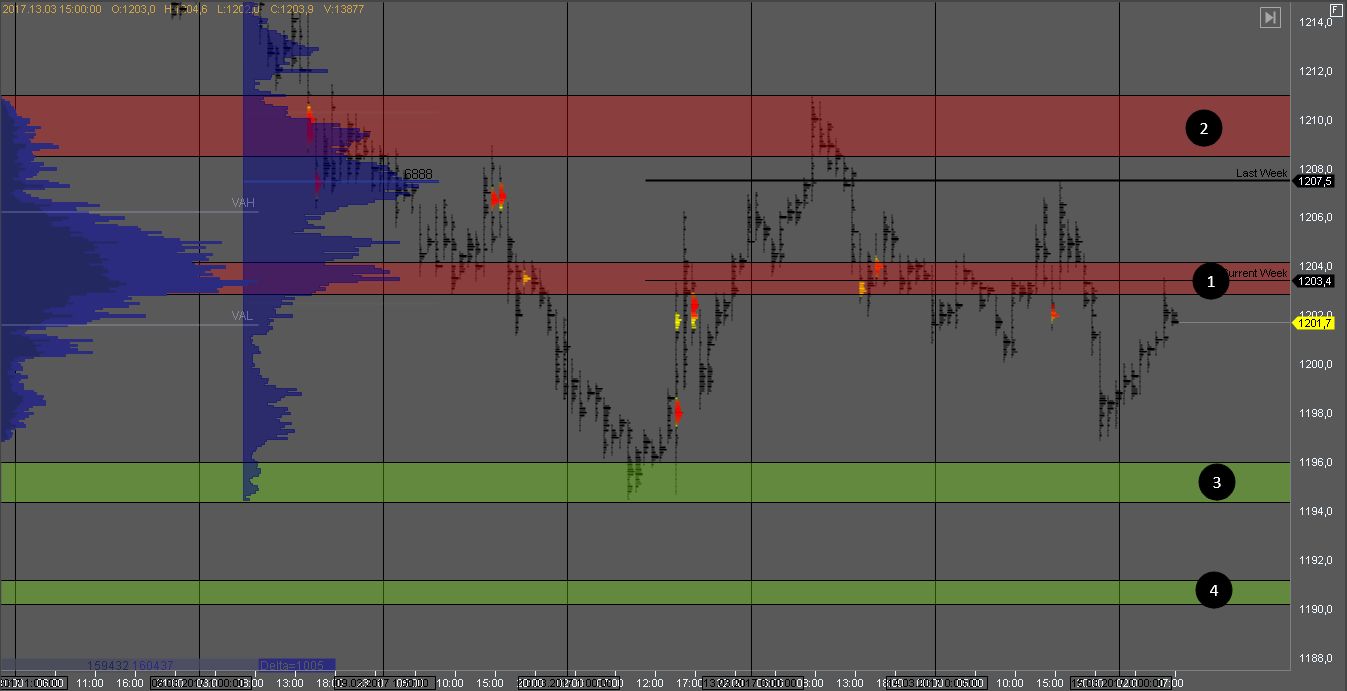Select the black circle marker numbered 3
Screen dimensions: 1347x691
pyautogui.click(x=1216, y=482)
